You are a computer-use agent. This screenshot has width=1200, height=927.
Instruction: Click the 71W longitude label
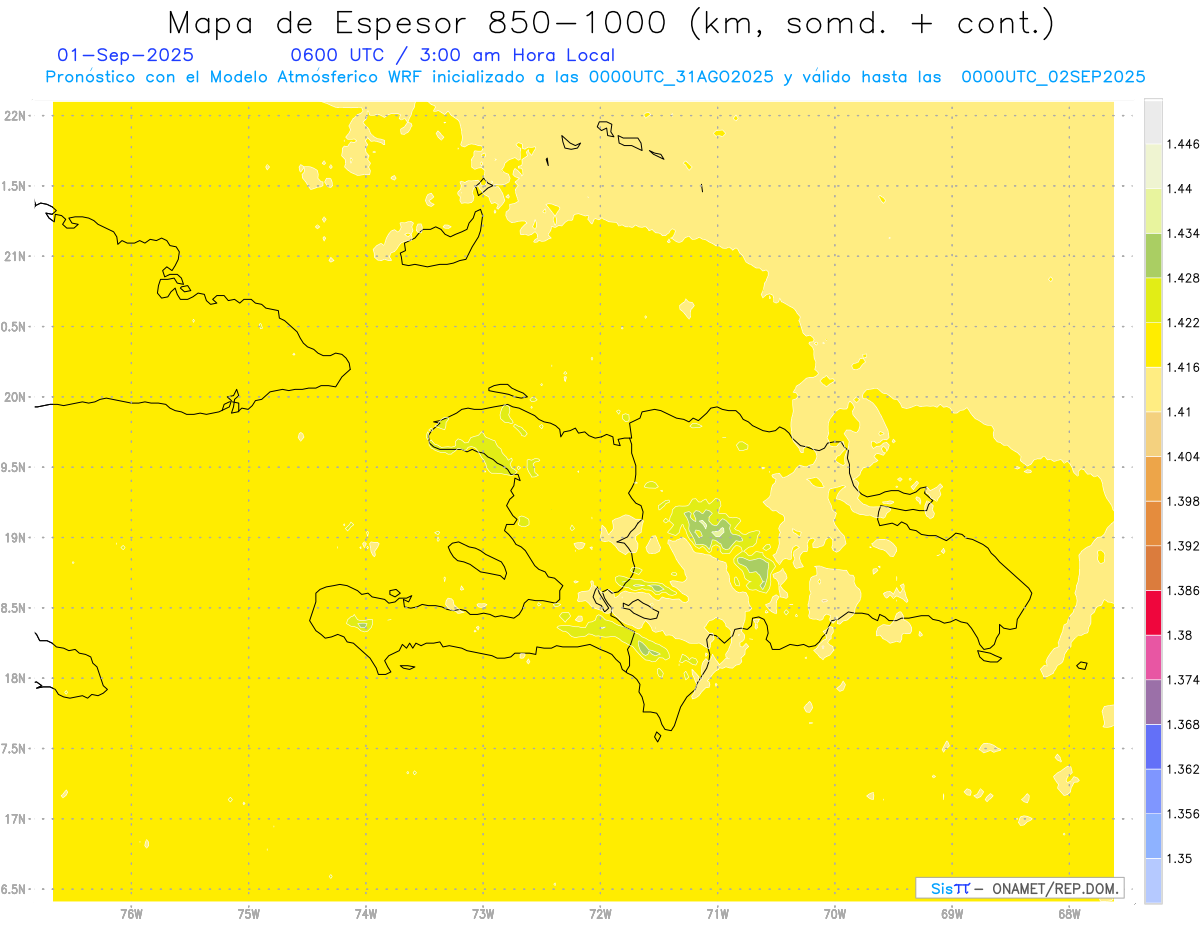(x=717, y=913)
